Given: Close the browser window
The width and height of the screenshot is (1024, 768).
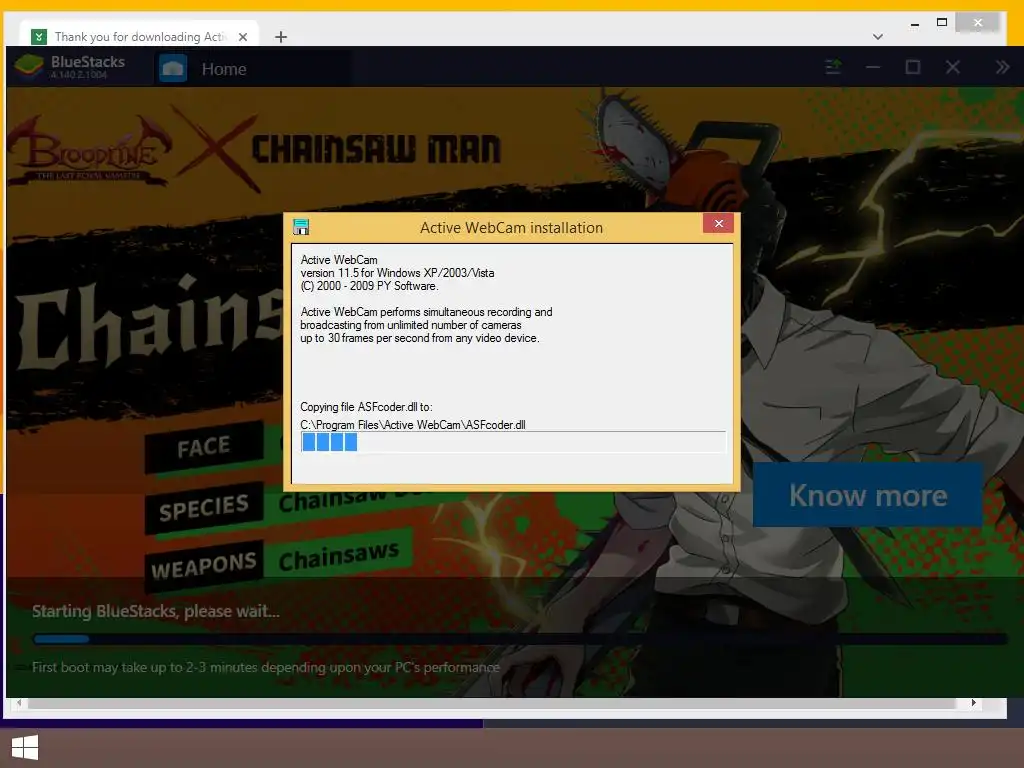Looking at the screenshot, I should coord(978,23).
